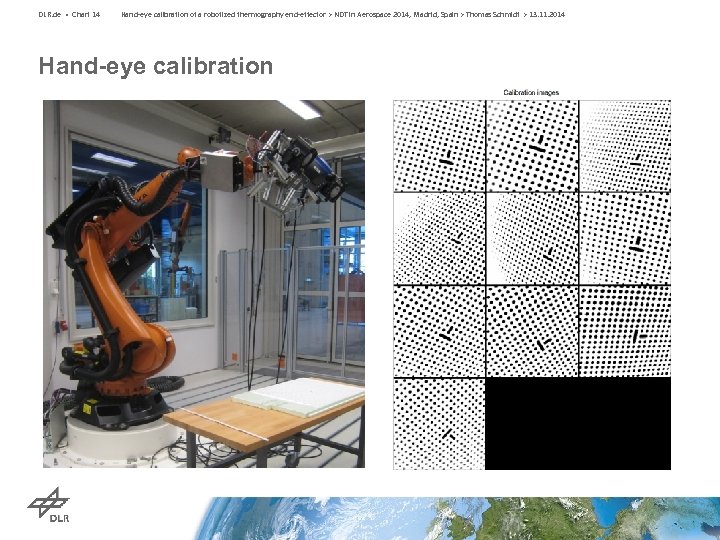The image size is (720, 540).
Task: Click the 'Chart 14' header label
Action: pyautogui.click(x=86, y=15)
